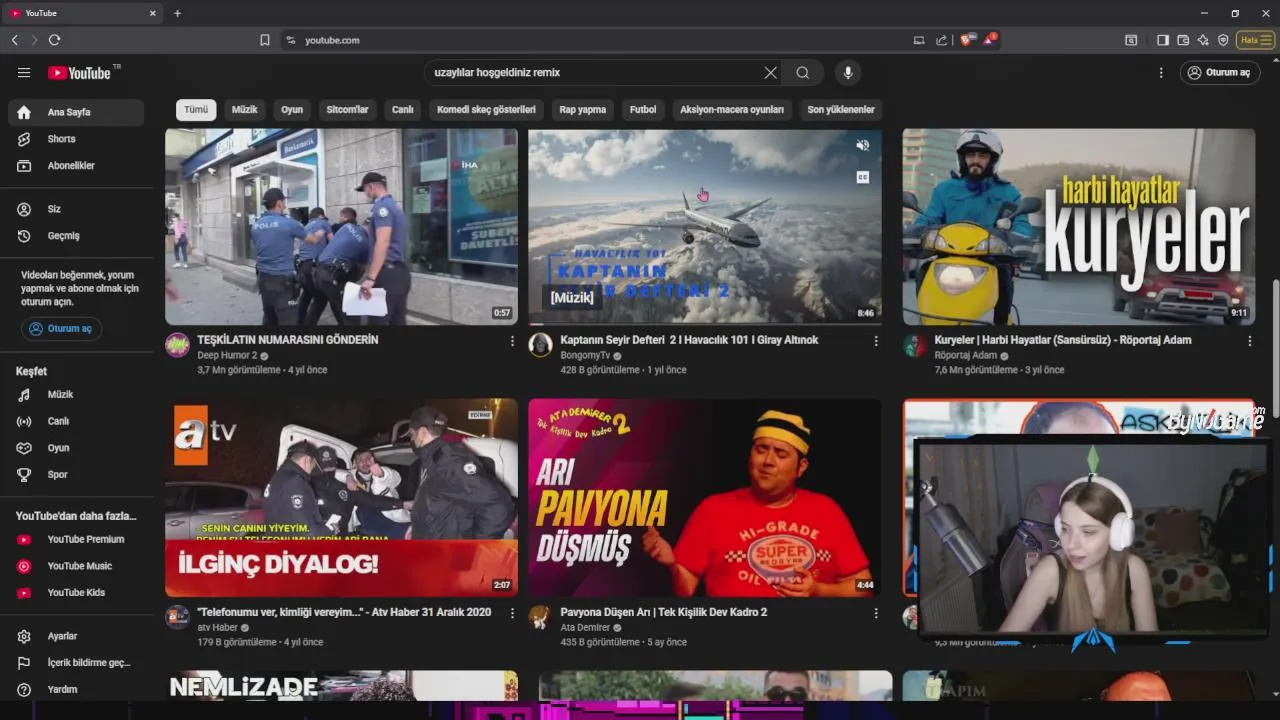The width and height of the screenshot is (1280, 720).
Task: Click the youtube.com address bar
Action: point(600,40)
